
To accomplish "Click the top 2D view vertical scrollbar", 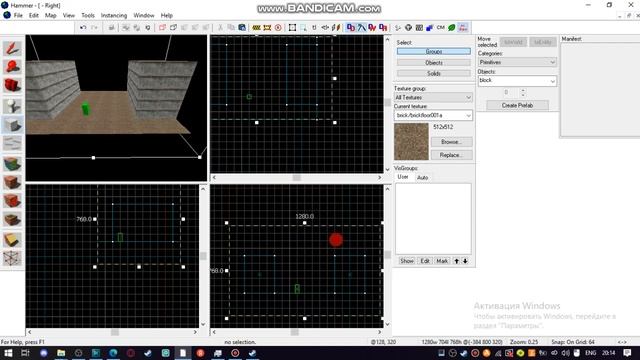I will pyautogui.click(x=387, y=104).
